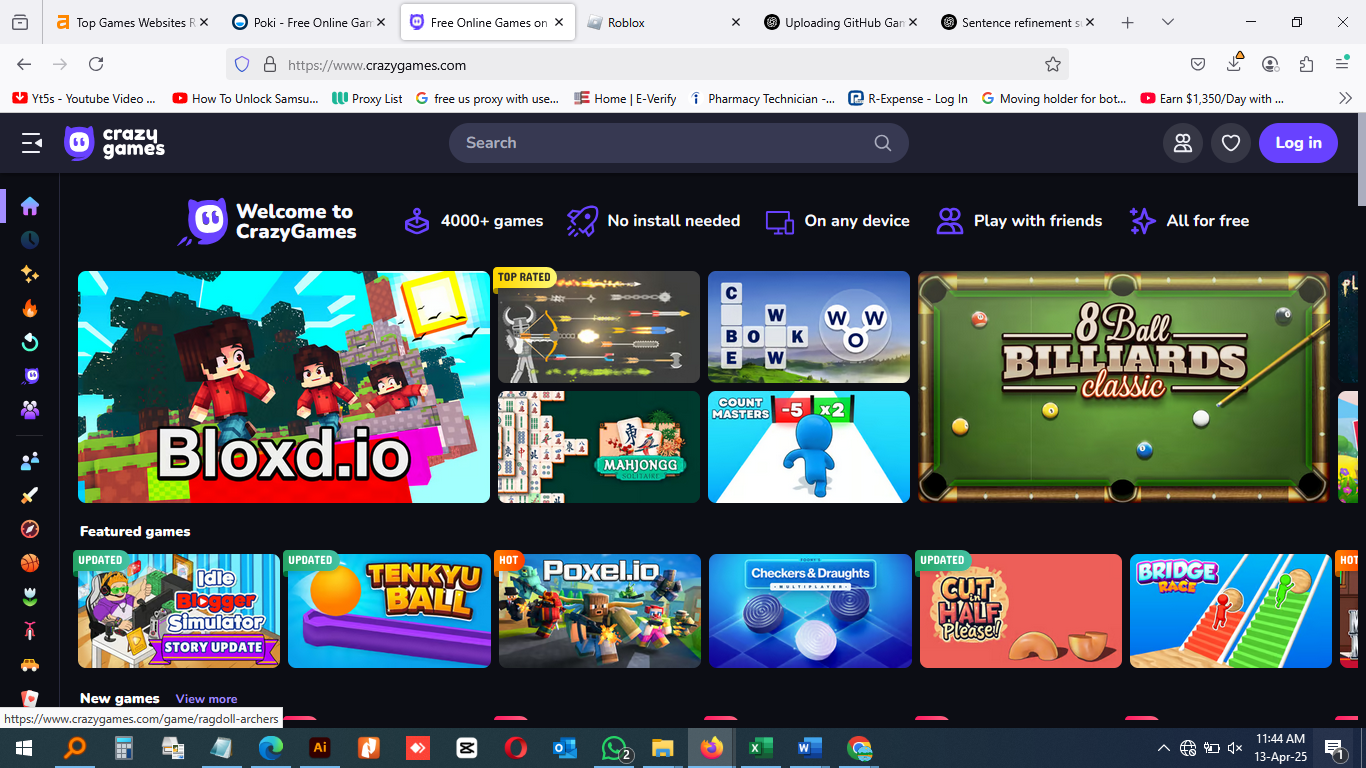Open the purple group of people sidebar icon

pos(30,410)
